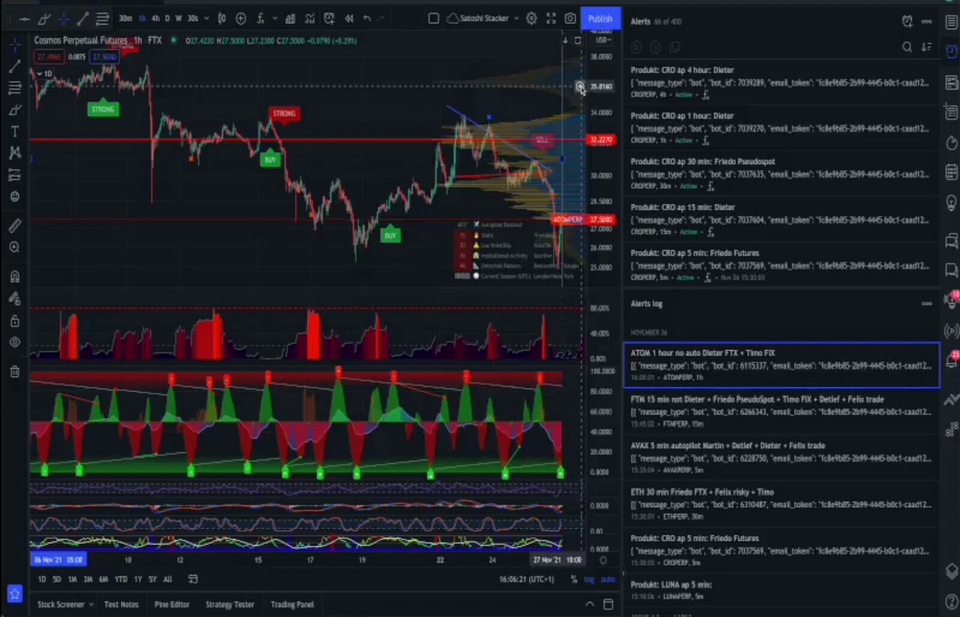Open the Trading Panel tab
Viewport: 960px width, 617px height.
(293, 605)
